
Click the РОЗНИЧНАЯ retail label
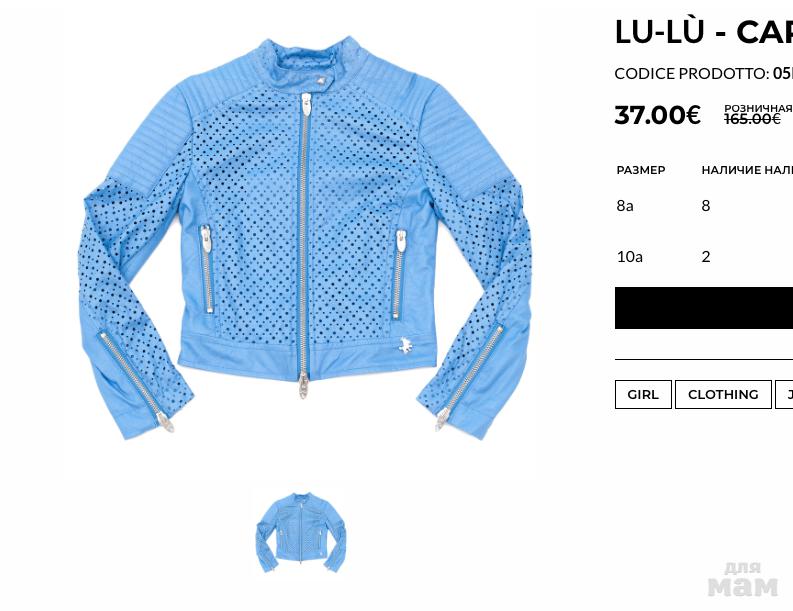758,108
